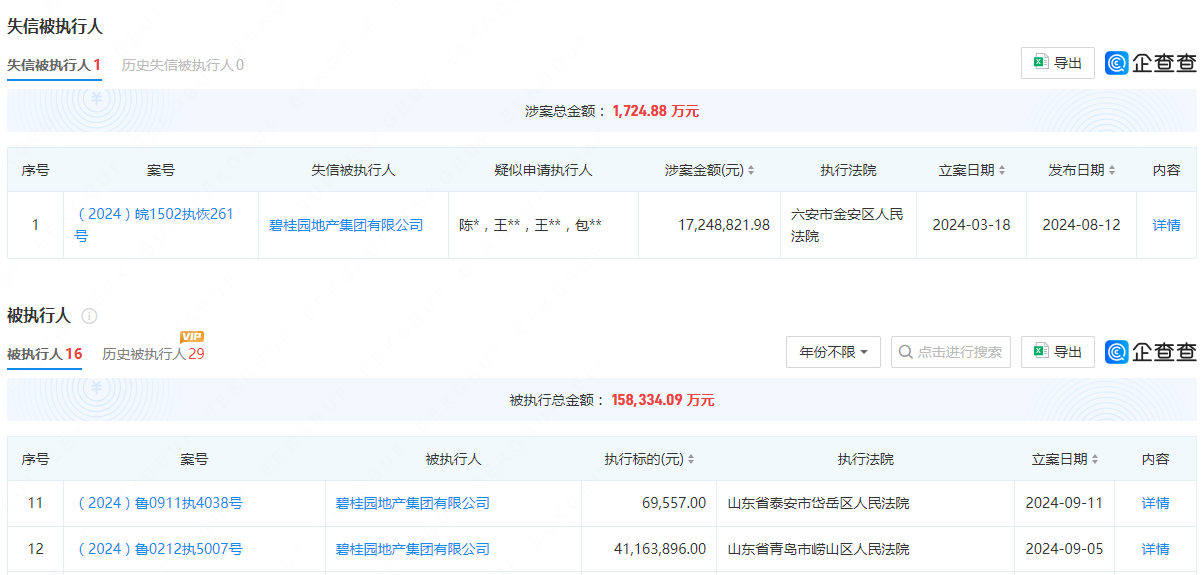Switch to 历史失信被执行人 0 tab
The image size is (1204, 575).
[x=182, y=65]
